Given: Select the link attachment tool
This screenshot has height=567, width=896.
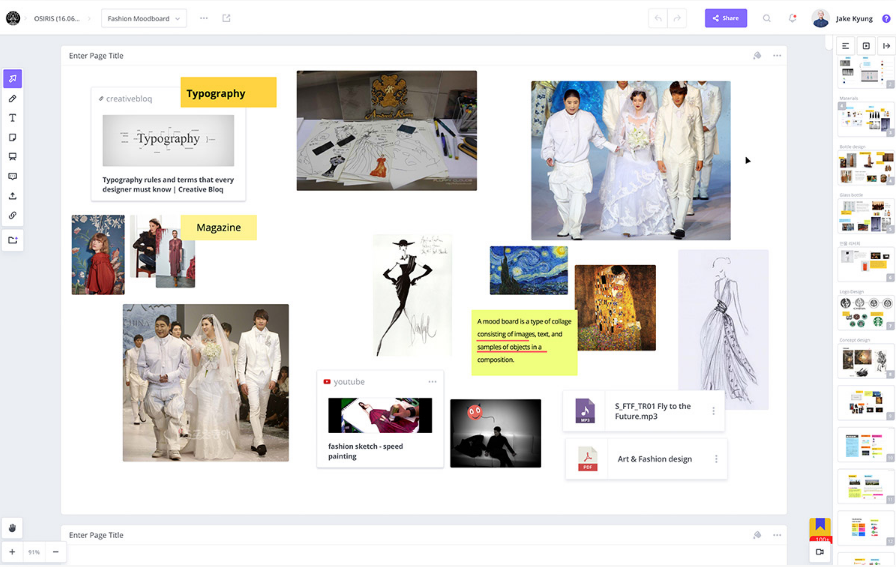Looking at the screenshot, I should [x=13, y=215].
